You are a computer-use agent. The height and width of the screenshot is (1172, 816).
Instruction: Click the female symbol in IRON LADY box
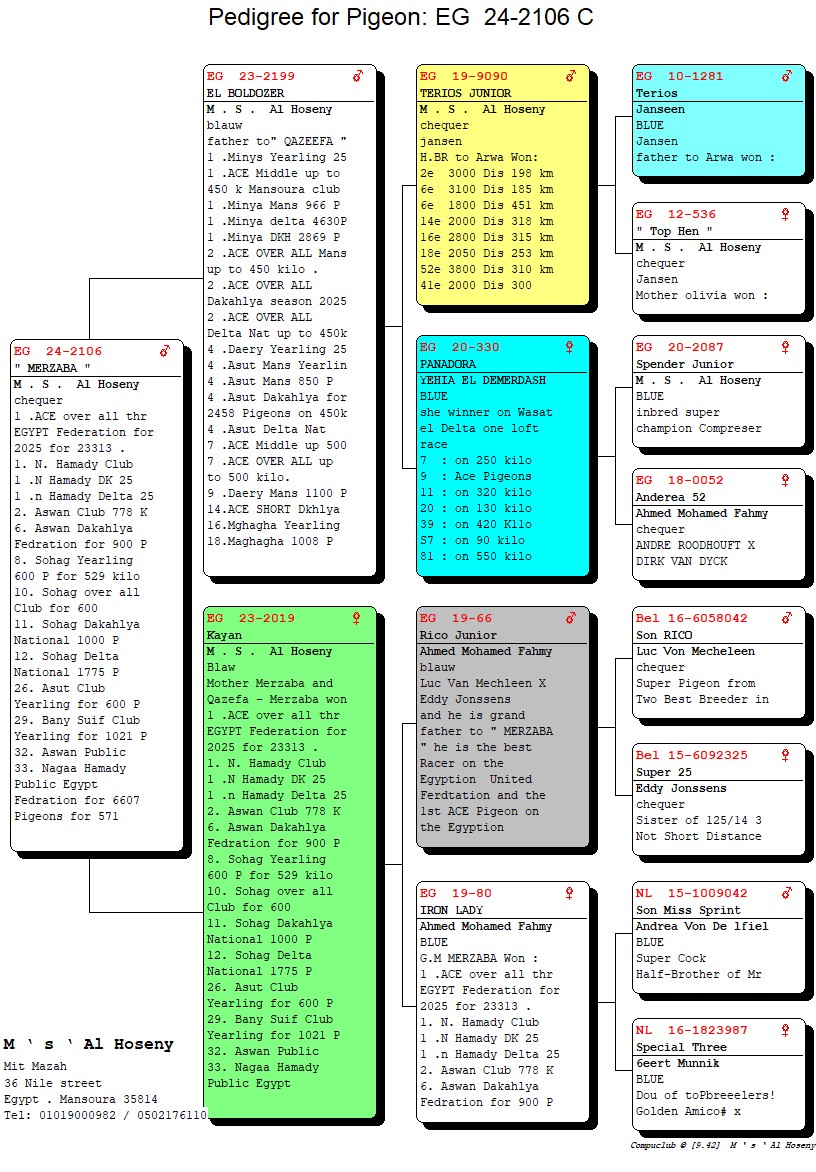[570, 893]
